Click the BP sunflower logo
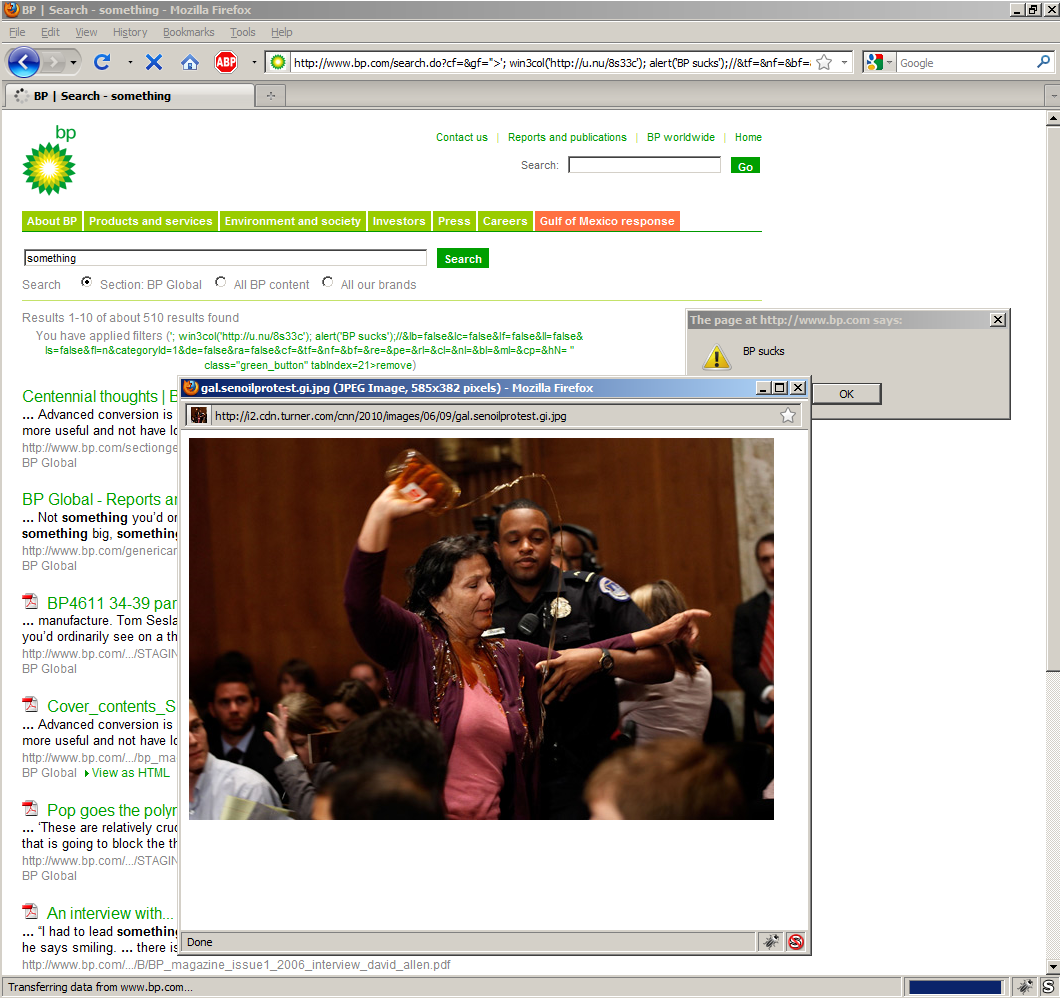This screenshot has width=1060, height=998. click(x=49, y=168)
